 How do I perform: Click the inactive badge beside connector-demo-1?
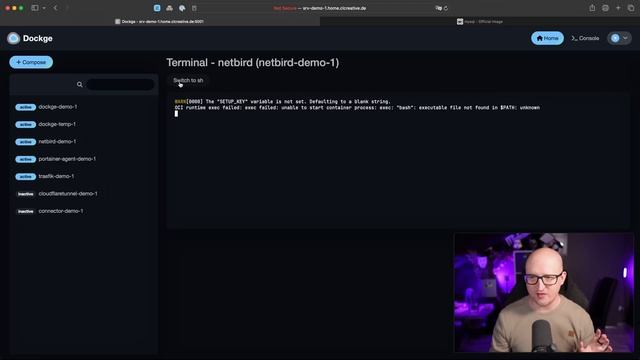pyautogui.click(x=26, y=211)
